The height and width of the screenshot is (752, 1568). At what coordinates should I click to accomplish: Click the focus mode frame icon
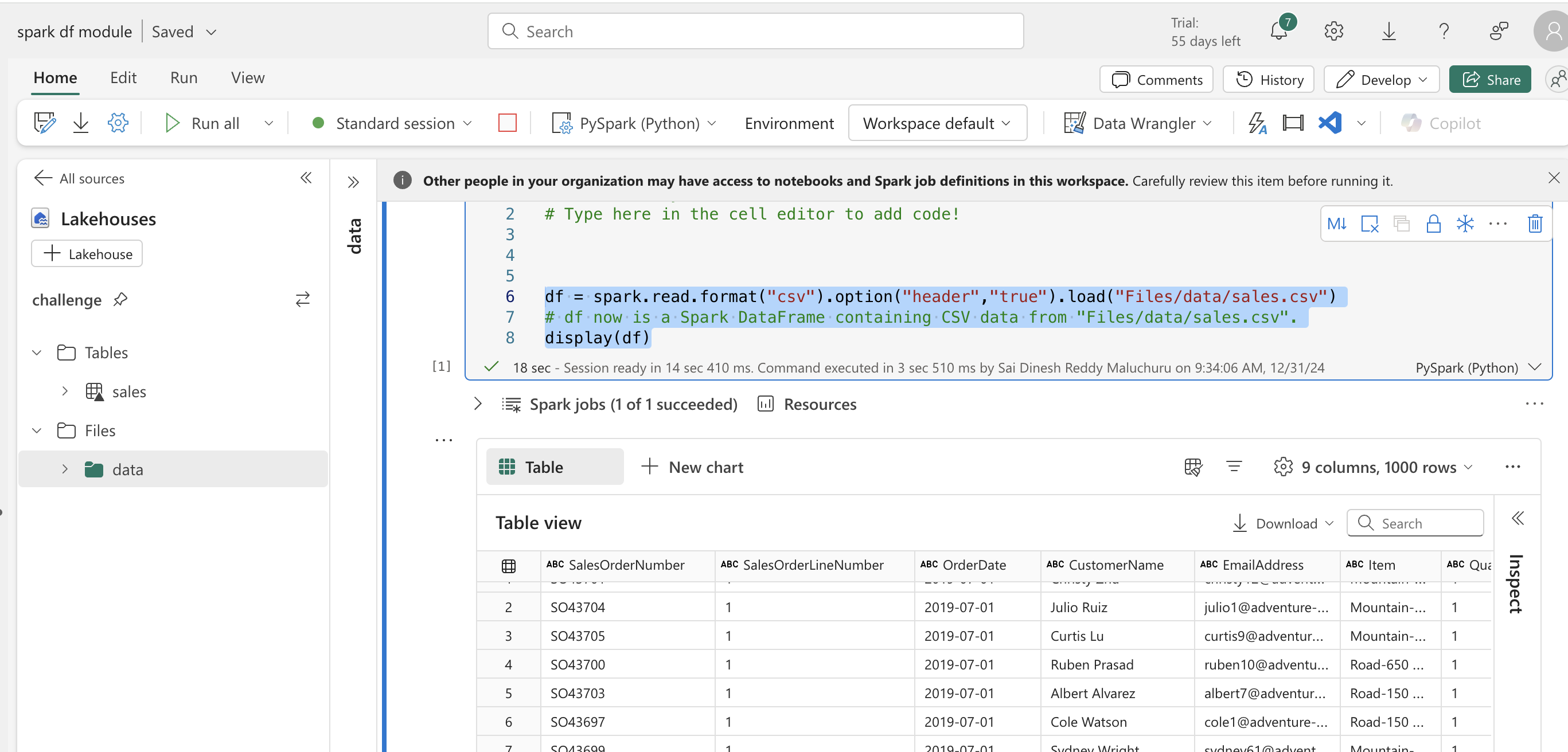point(1293,123)
